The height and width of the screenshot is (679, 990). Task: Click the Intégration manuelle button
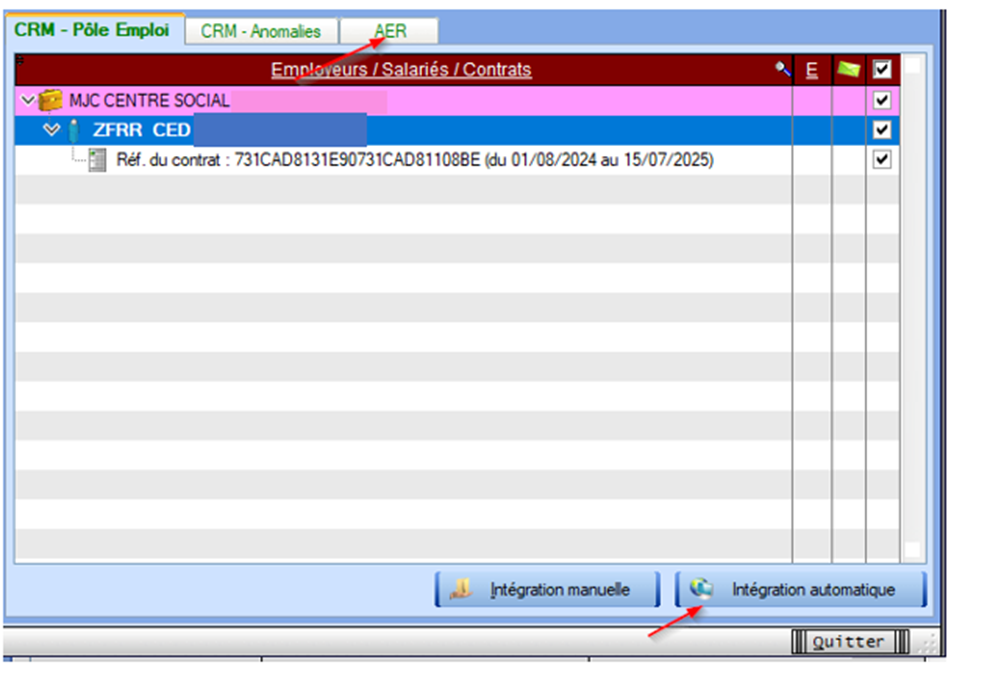pyautogui.click(x=547, y=589)
